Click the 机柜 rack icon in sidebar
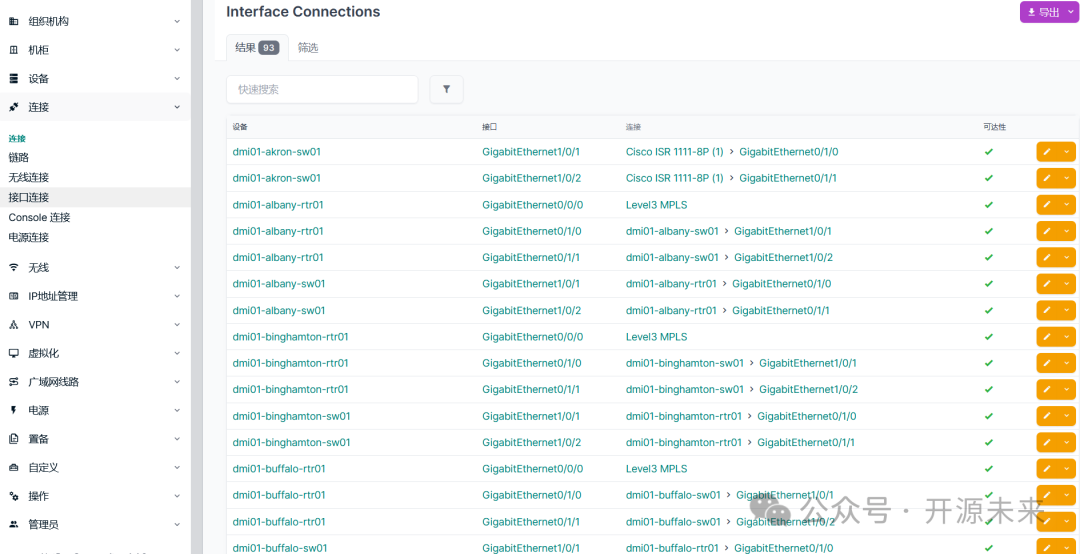Image resolution: width=1080 pixels, height=554 pixels. 13,50
